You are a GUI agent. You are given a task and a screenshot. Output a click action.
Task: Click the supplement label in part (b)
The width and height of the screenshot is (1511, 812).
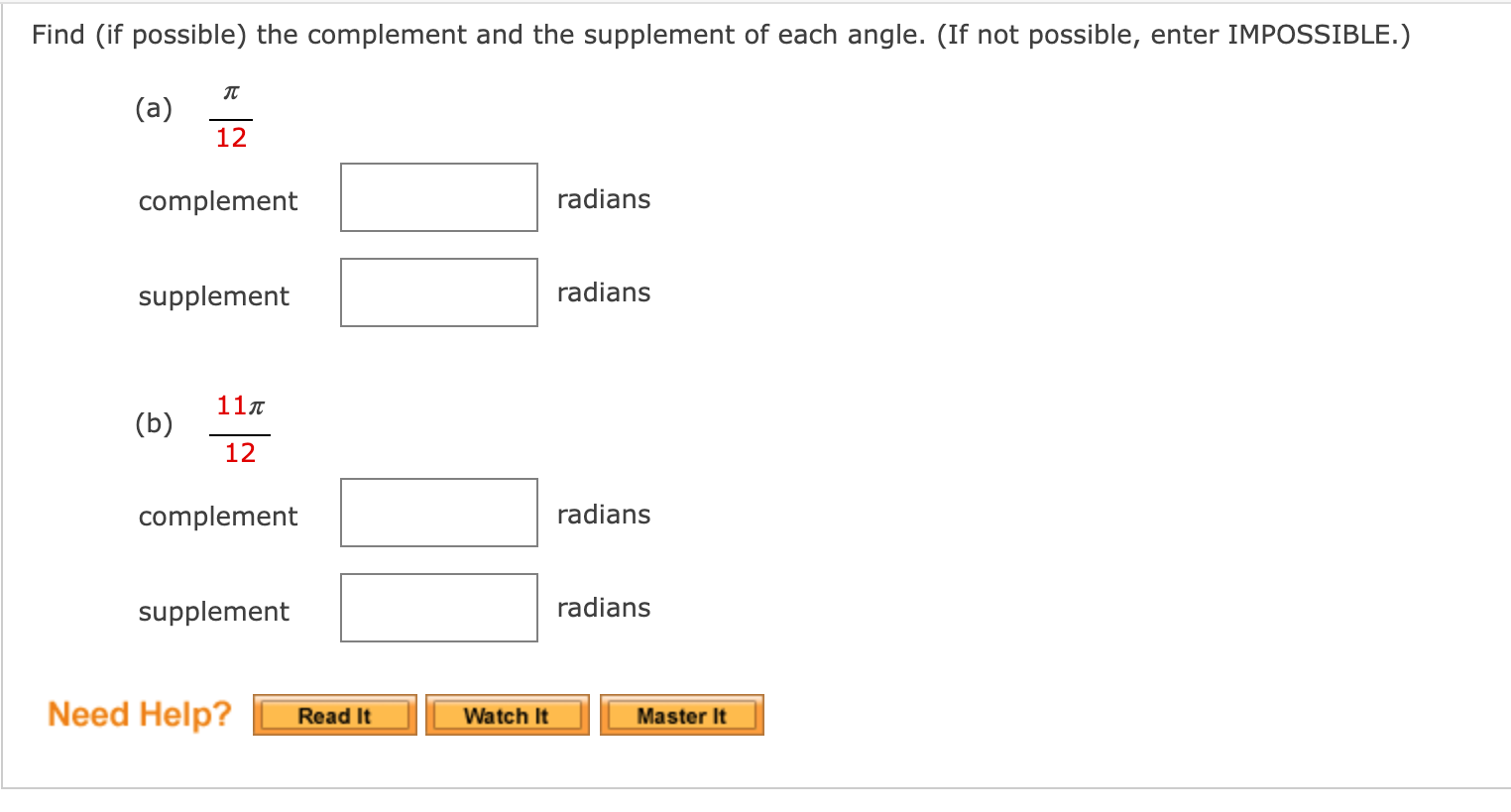[x=213, y=612]
